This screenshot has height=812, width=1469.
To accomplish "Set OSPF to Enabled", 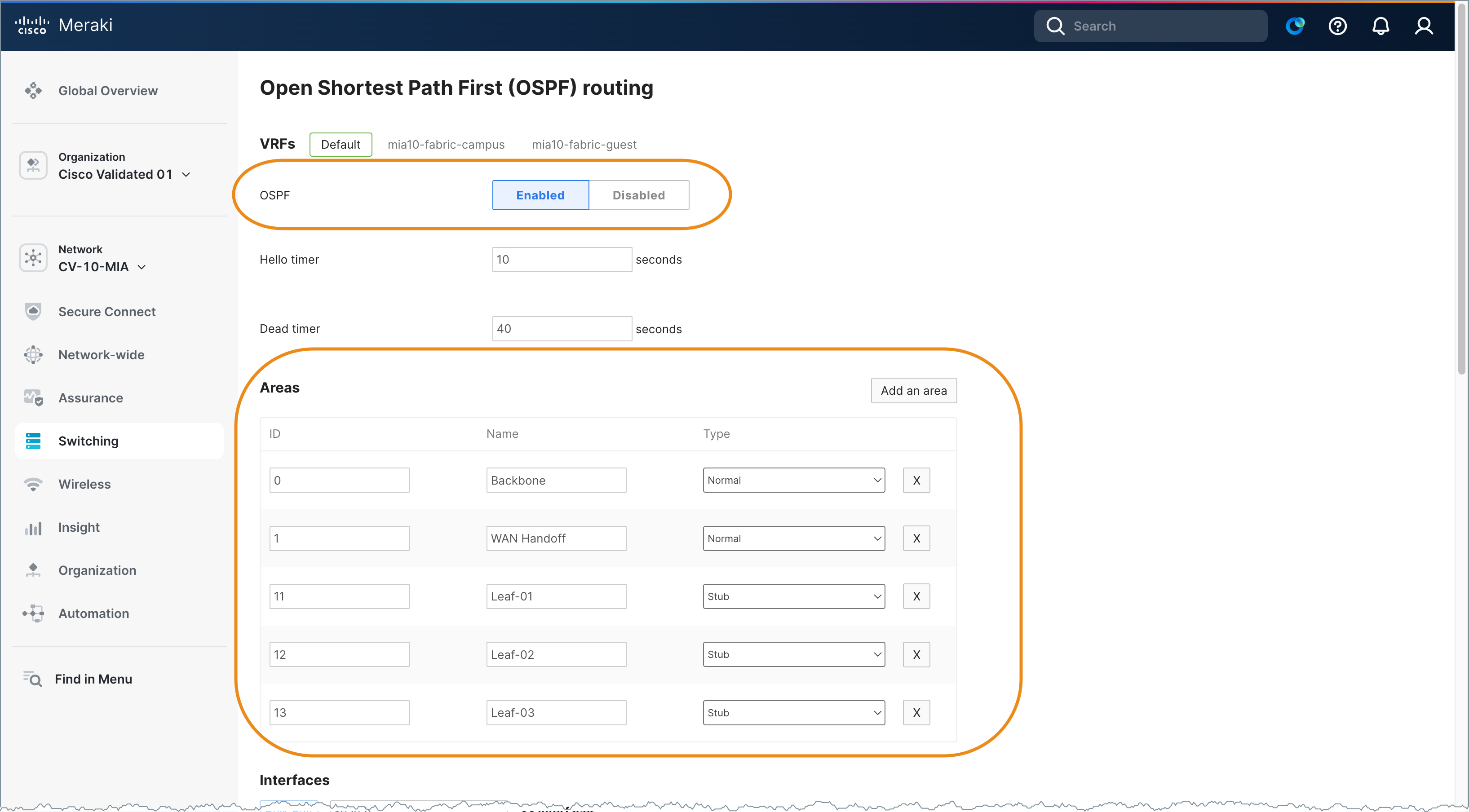I will pyautogui.click(x=540, y=195).
